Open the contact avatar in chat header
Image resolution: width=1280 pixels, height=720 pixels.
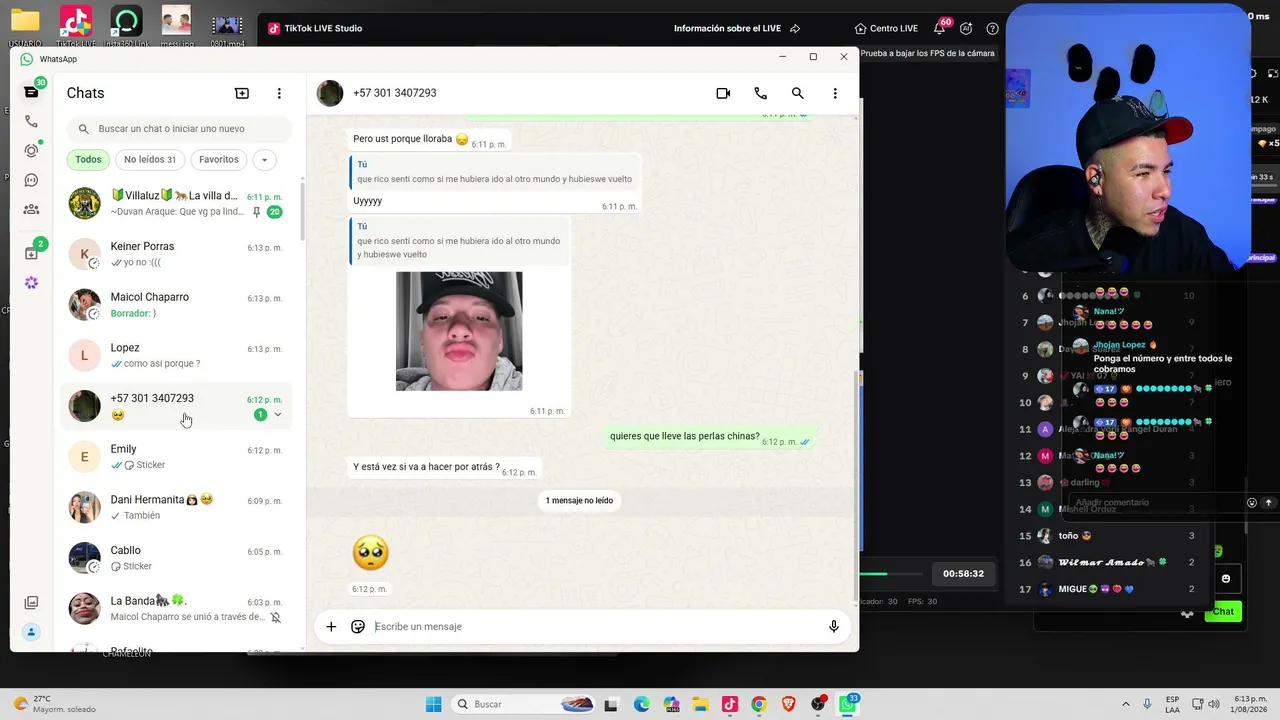[330, 93]
